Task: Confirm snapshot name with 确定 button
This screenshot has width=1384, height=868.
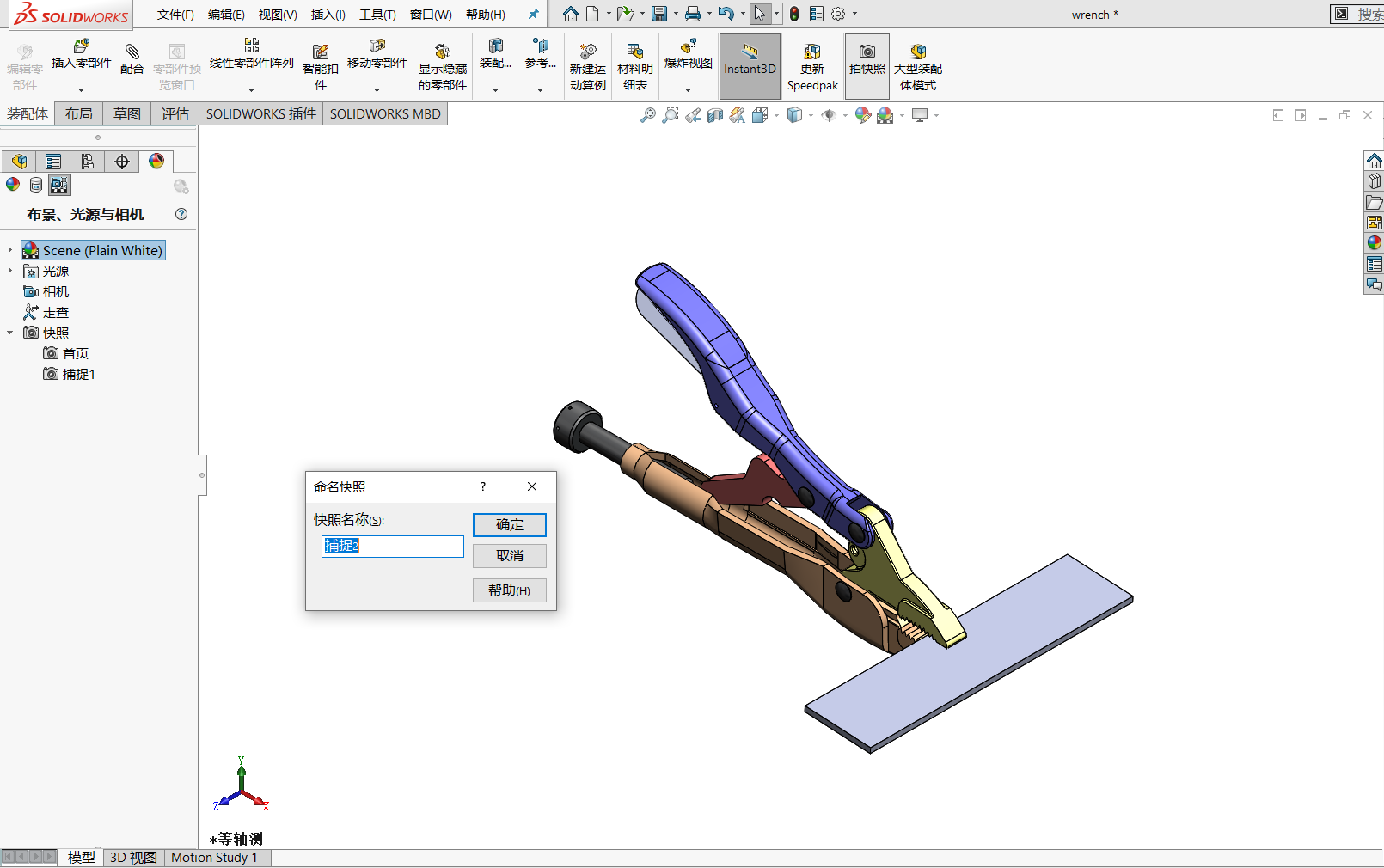Action: (509, 524)
